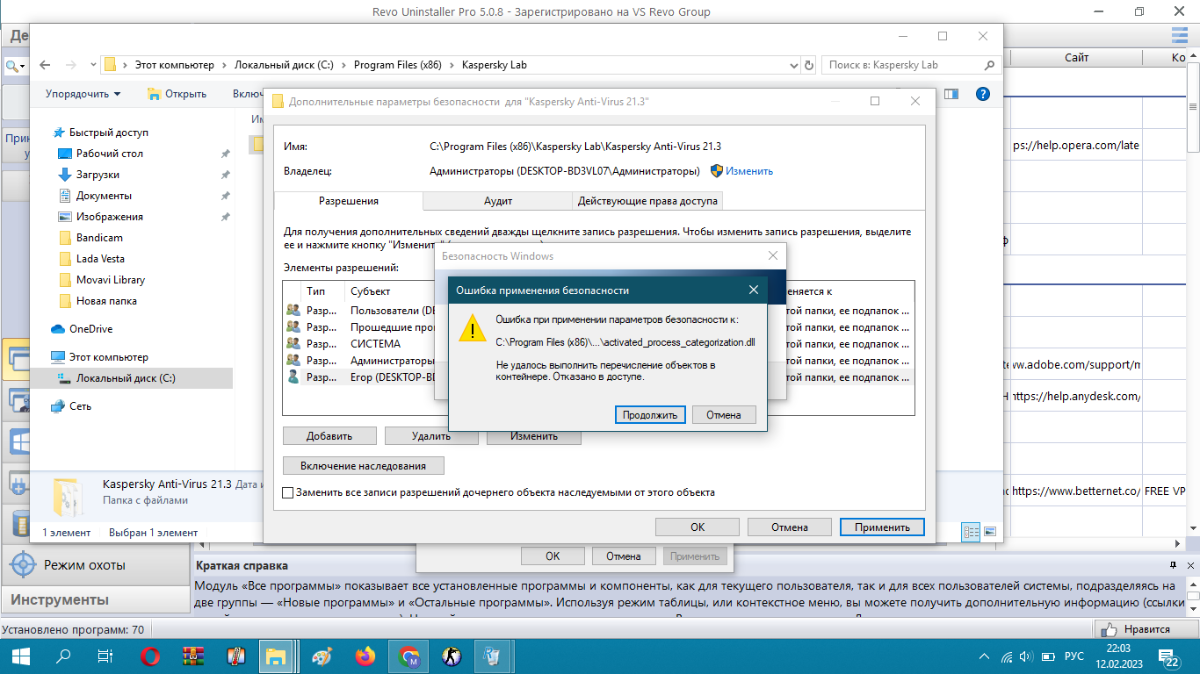Open the Упорядочить dropdown menu

(82, 94)
